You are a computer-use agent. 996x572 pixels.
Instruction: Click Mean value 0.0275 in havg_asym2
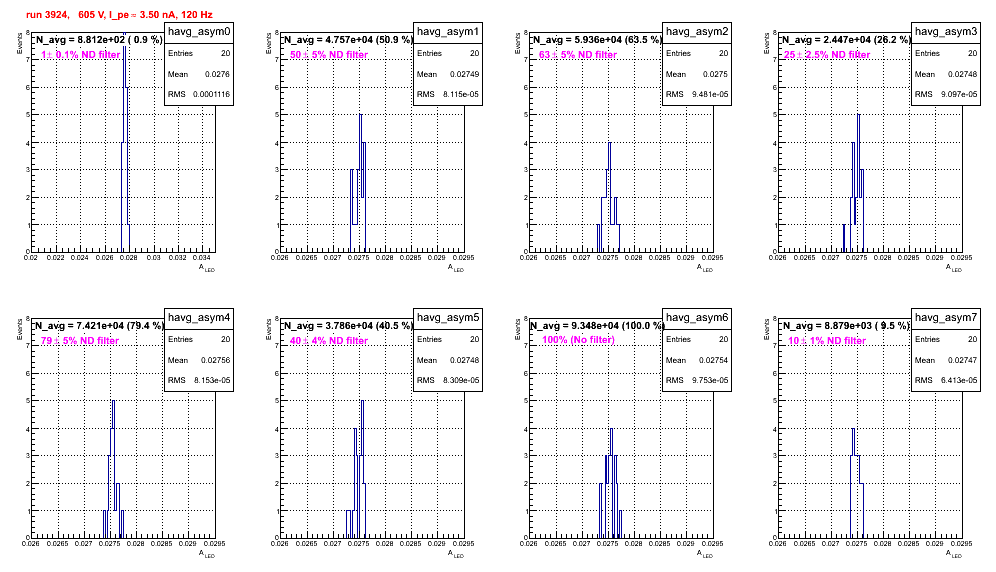715,74
